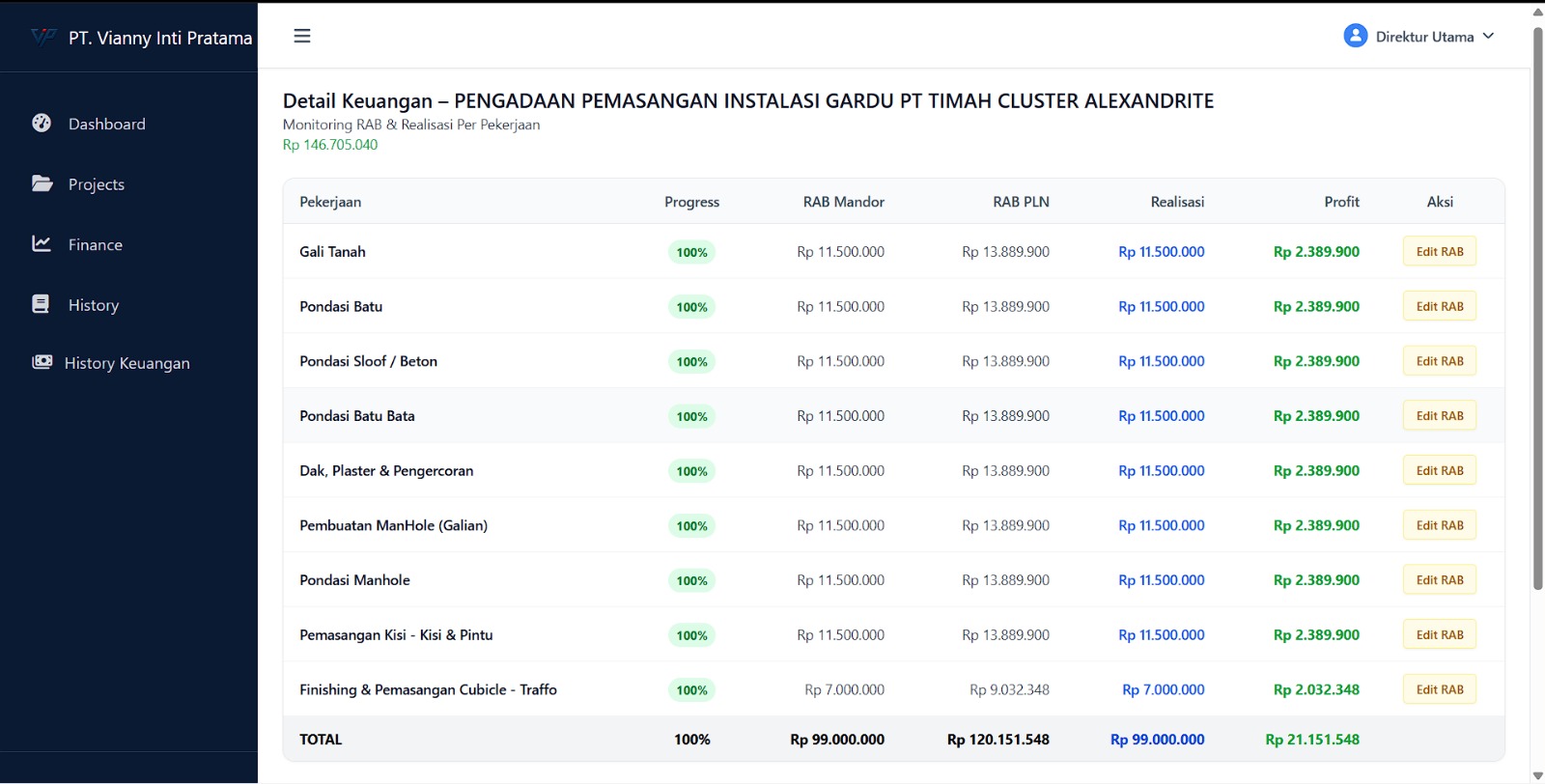The width and height of the screenshot is (1545, 784).
Task: Click the page vertical scrollbar thumb
Action: tap(1537, 309)
